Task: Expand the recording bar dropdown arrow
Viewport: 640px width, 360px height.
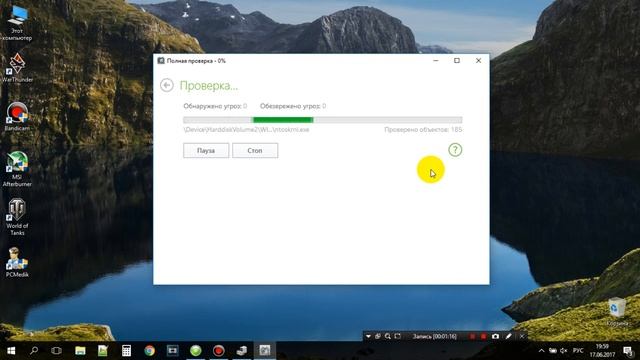Action: (x=368, y=336)
